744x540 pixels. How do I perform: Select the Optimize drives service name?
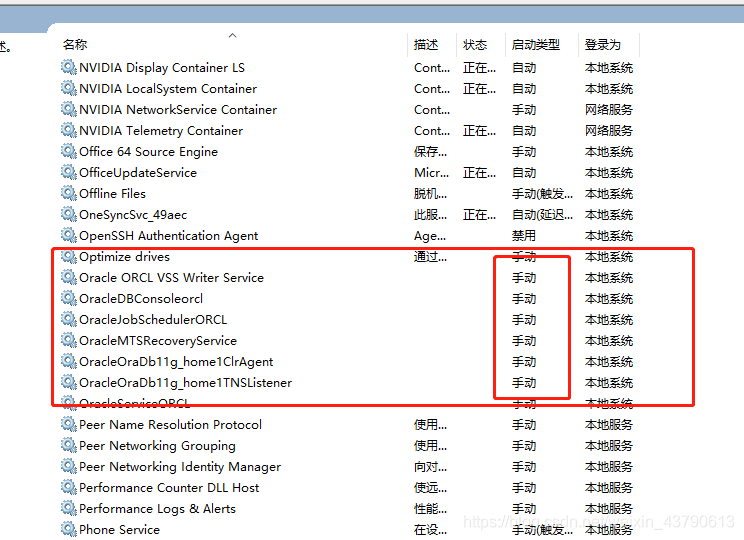(124, 257)
